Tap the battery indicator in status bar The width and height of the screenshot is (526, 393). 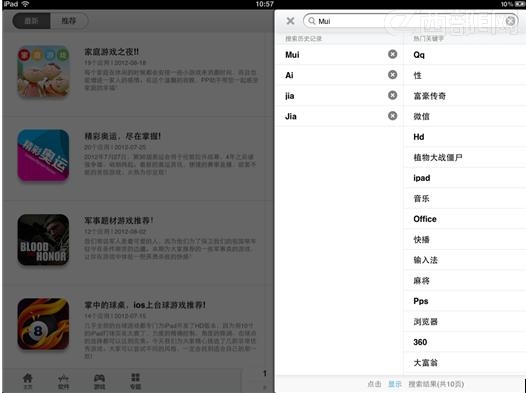point(519,4)
